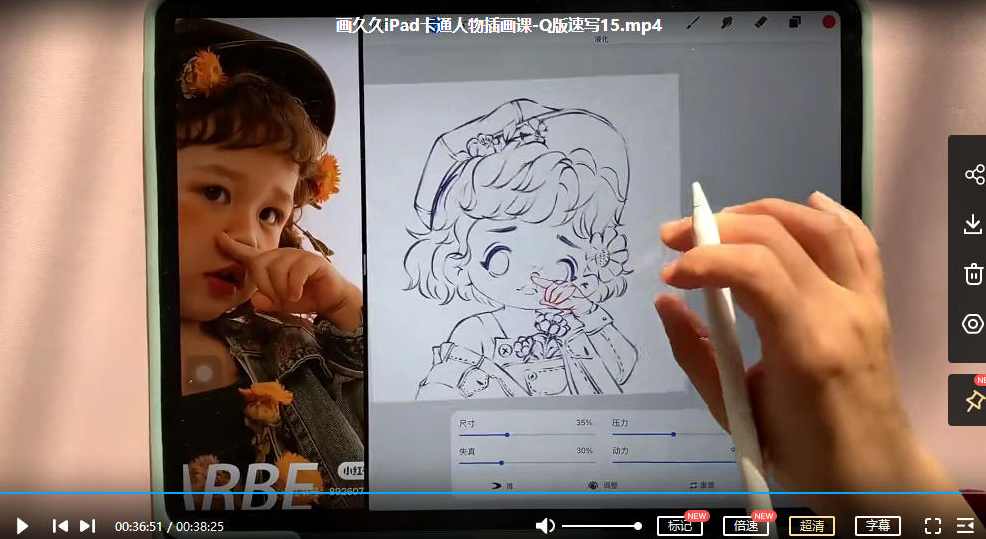Skip to the next video

(87, 526)
